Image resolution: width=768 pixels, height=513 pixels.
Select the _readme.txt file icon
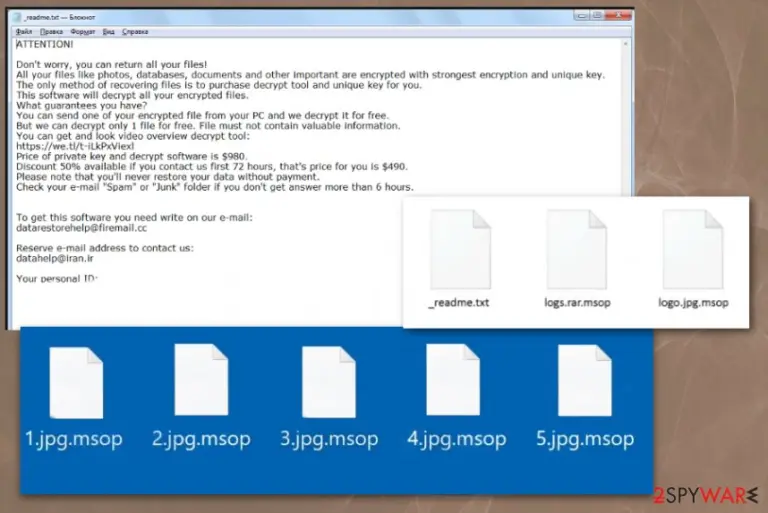tap(460, 249)
